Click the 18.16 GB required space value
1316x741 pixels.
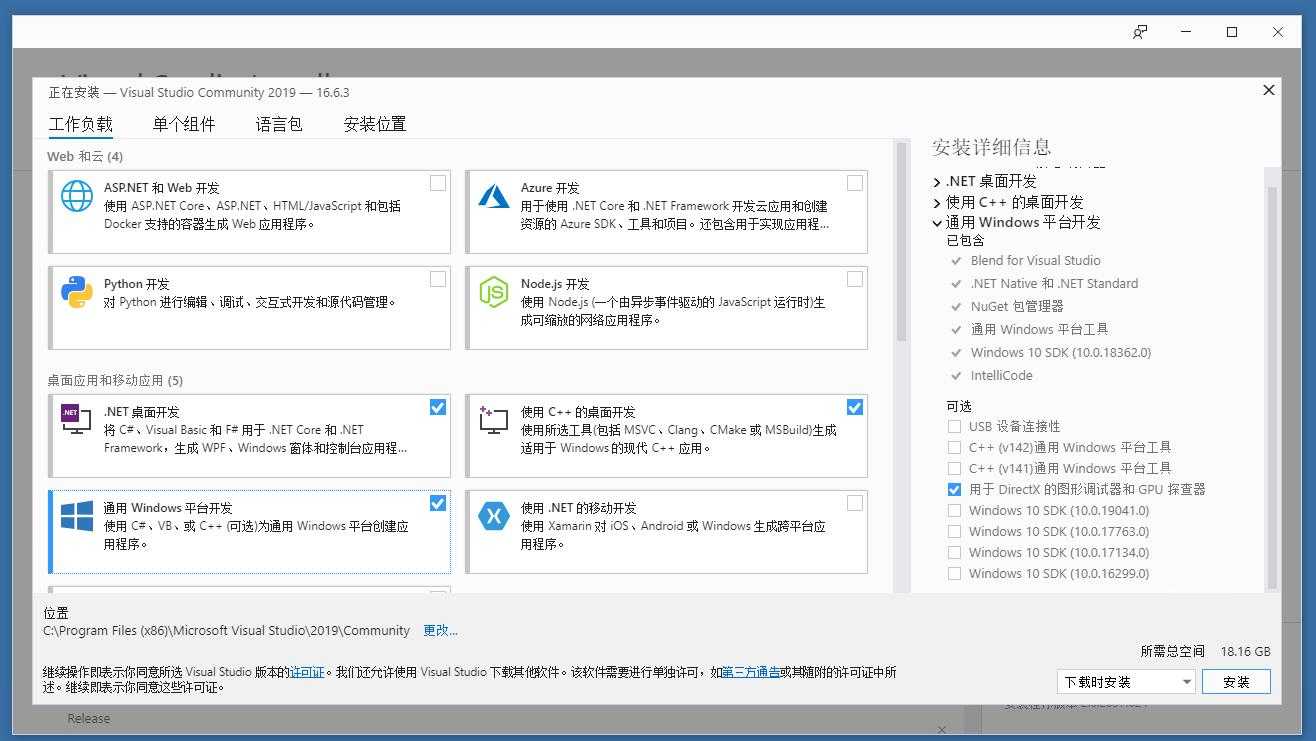pos(1245,651)
